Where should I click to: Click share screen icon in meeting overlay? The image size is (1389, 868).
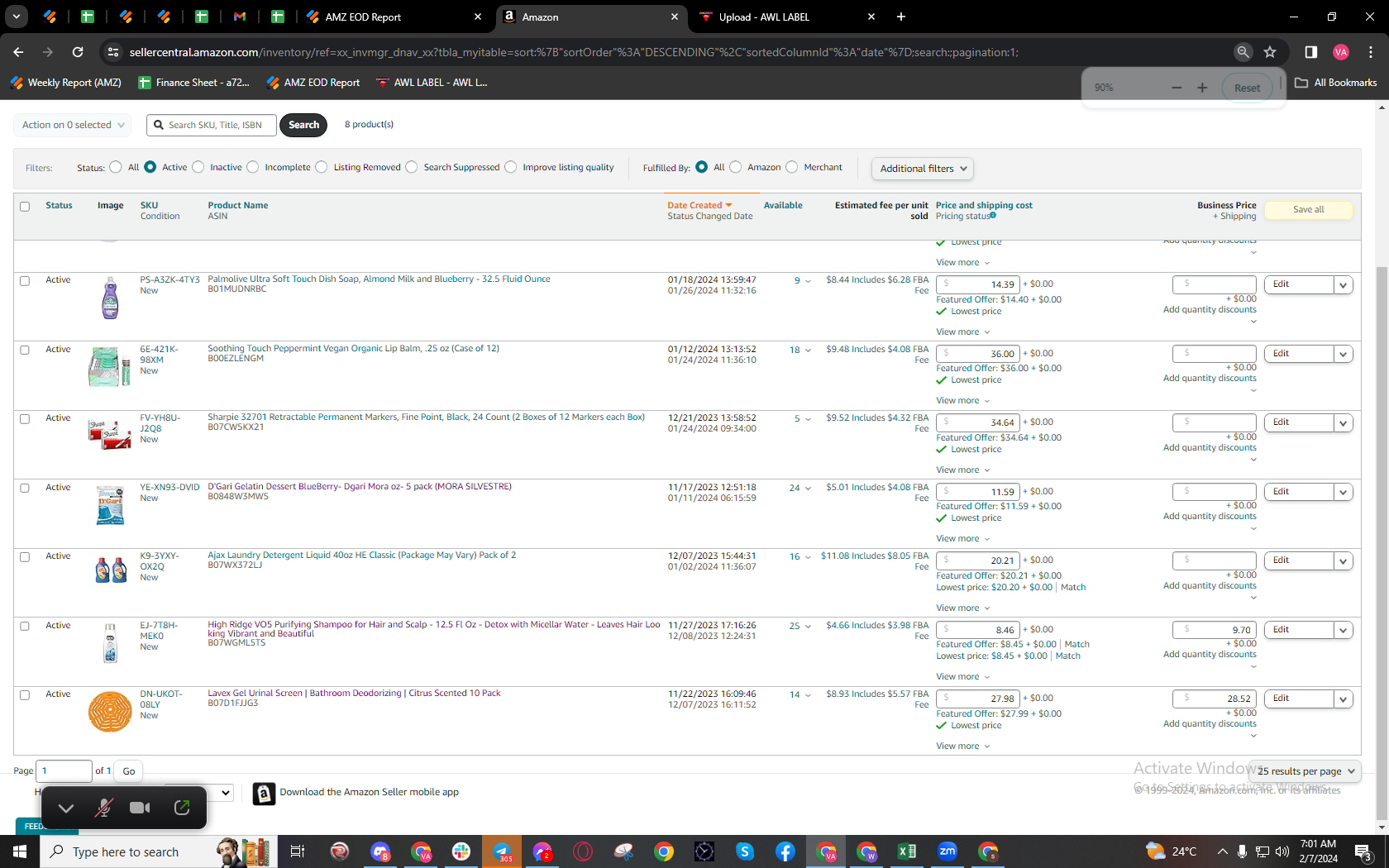click(182, 808)
